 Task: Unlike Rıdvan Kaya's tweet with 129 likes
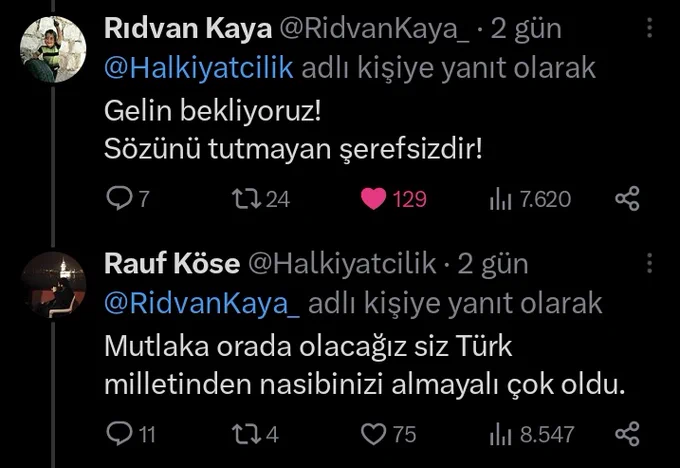coord(374,199)
